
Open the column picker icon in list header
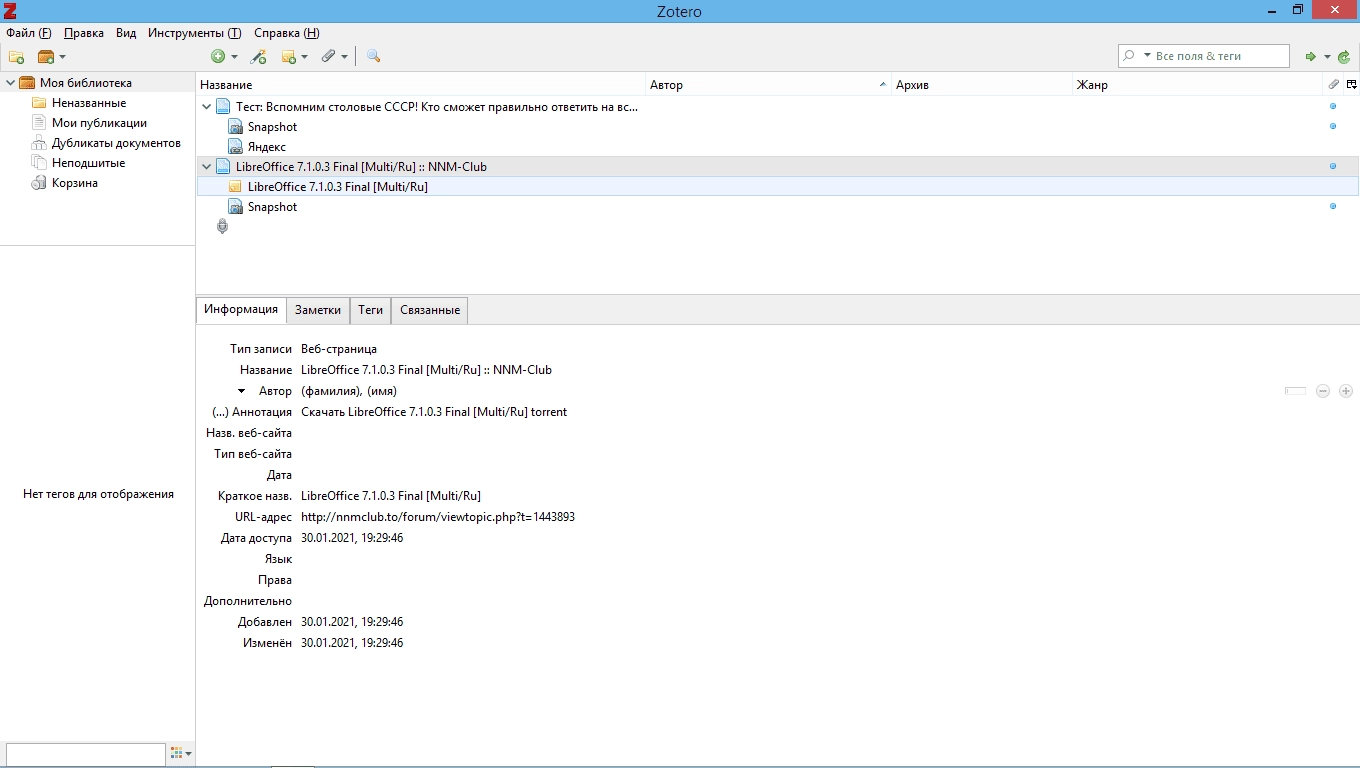click(x=1351, y=85)
